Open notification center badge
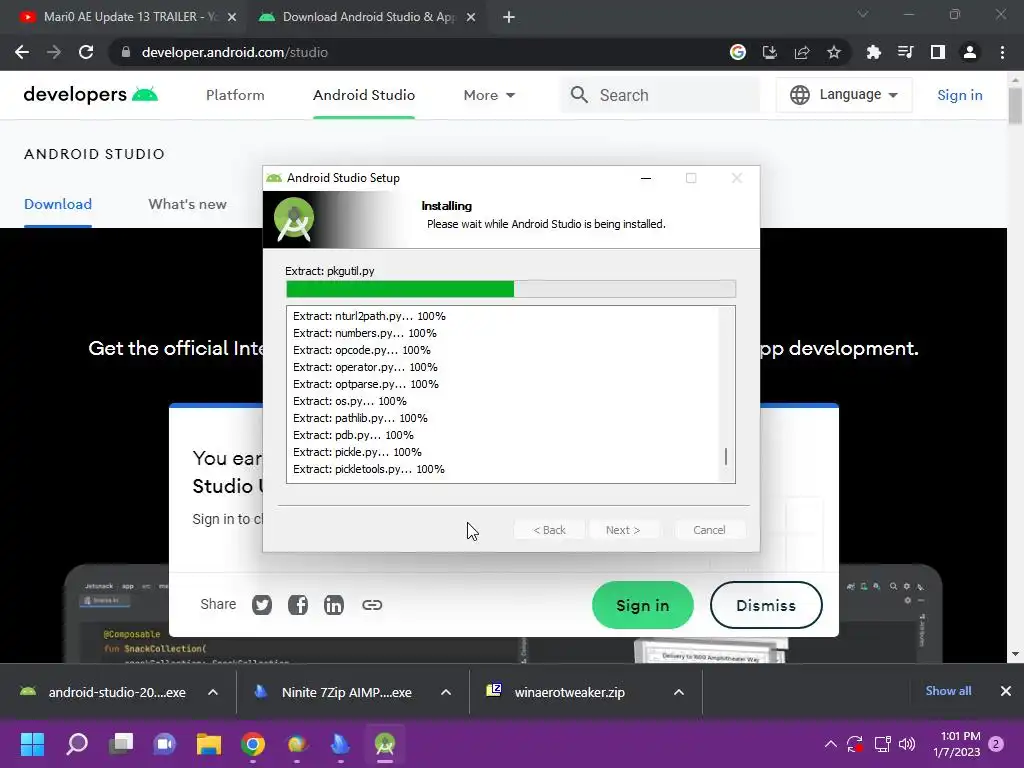 pyautogui.click(x=996, y=744)
